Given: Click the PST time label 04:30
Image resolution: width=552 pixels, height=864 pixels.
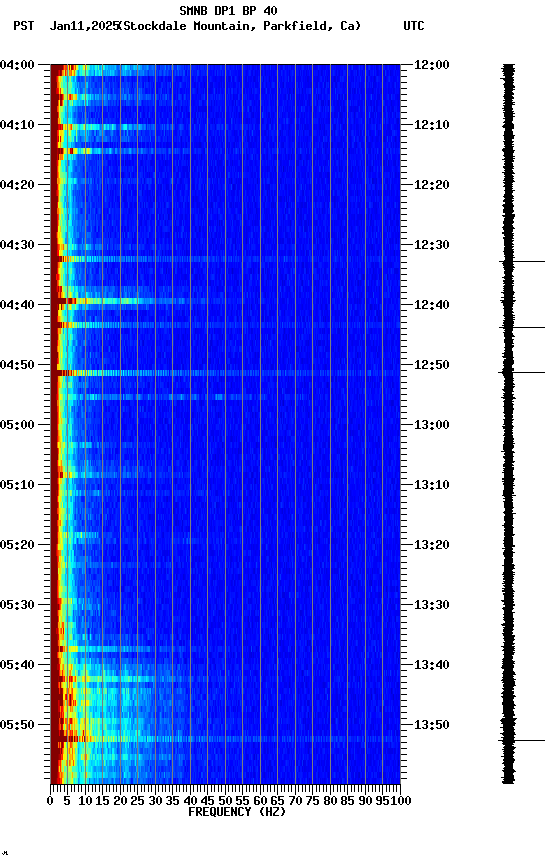Looking at the screenshot, I should click(17, 245).
